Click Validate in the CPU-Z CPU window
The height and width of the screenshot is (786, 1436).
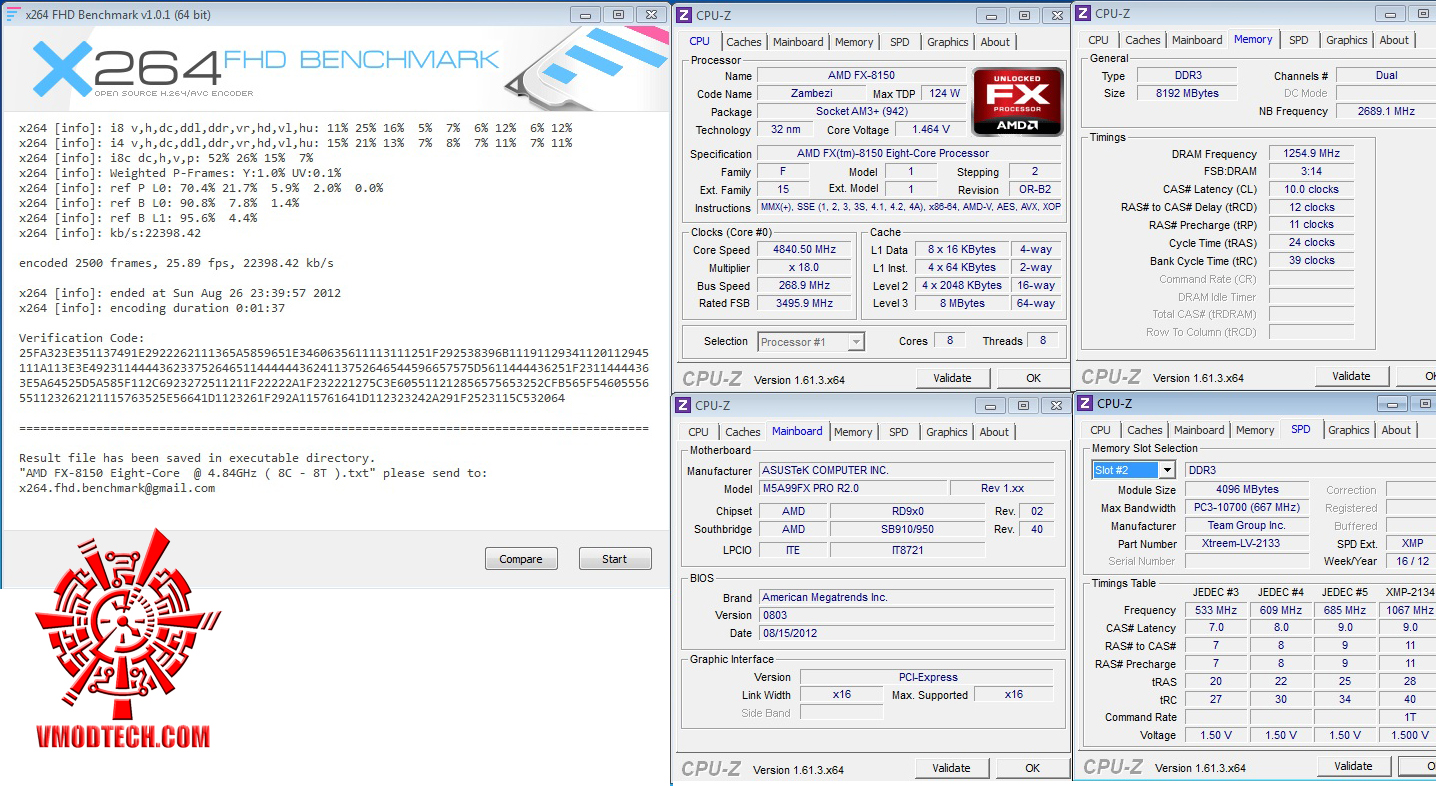point(953,378)
